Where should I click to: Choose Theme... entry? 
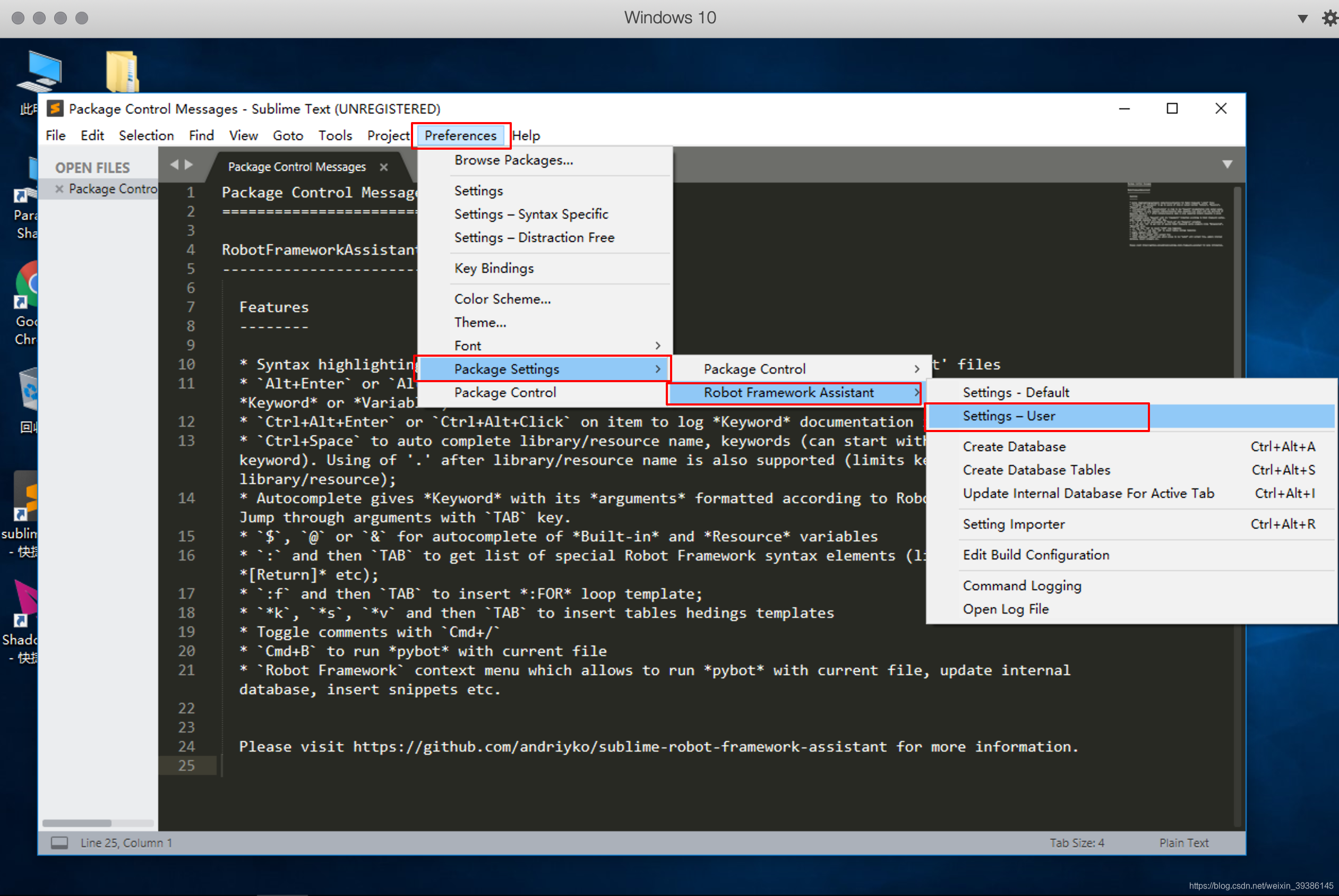[544, 323]
